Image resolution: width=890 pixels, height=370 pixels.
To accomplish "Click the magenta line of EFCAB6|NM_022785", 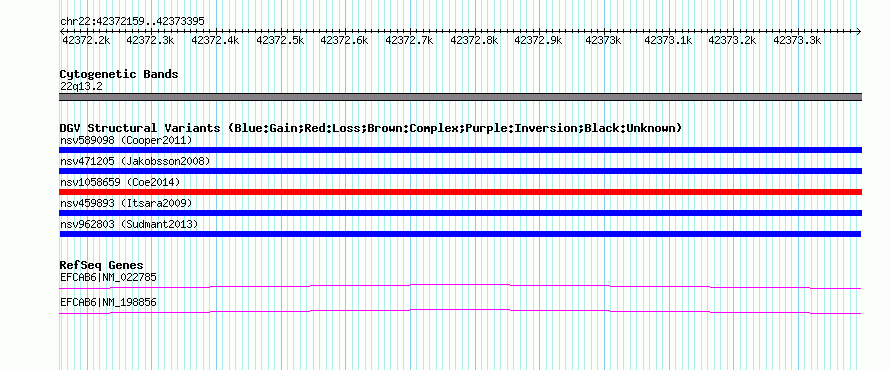I will pos(460,287).
